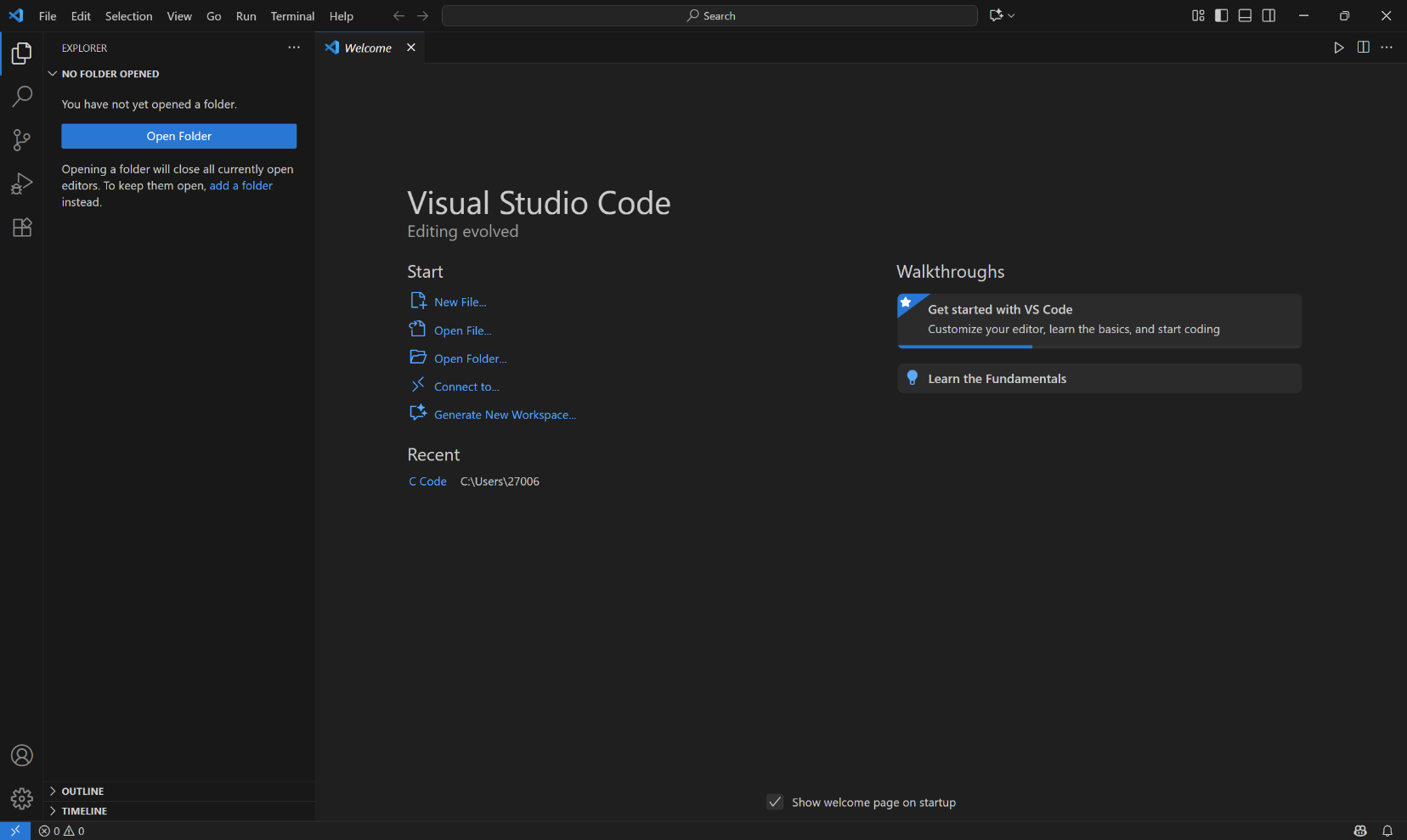This screenshot has width=1407, height=840.
Task: Toggle the bottom panel
Action: tap(1245, 15)
